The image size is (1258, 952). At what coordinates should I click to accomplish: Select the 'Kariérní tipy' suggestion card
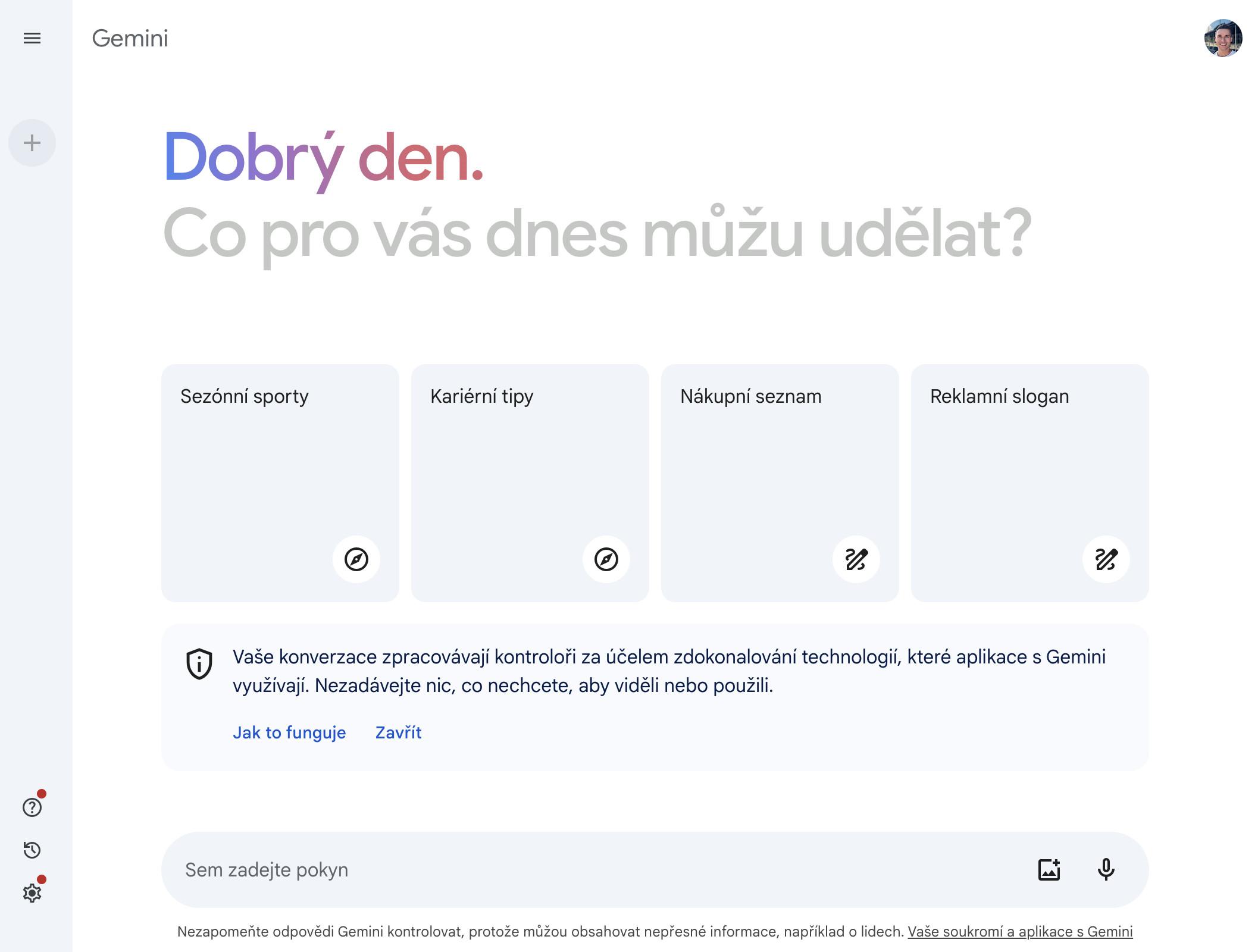pyautogui.click(x=530, y=483)
